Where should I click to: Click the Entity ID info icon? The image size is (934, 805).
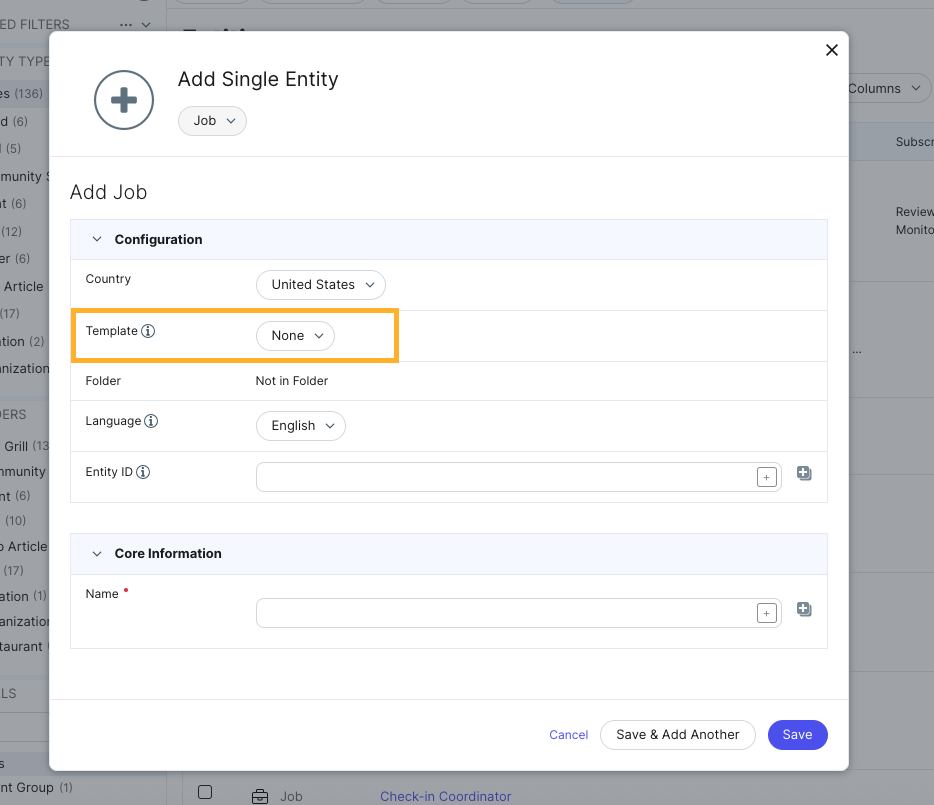143,472
